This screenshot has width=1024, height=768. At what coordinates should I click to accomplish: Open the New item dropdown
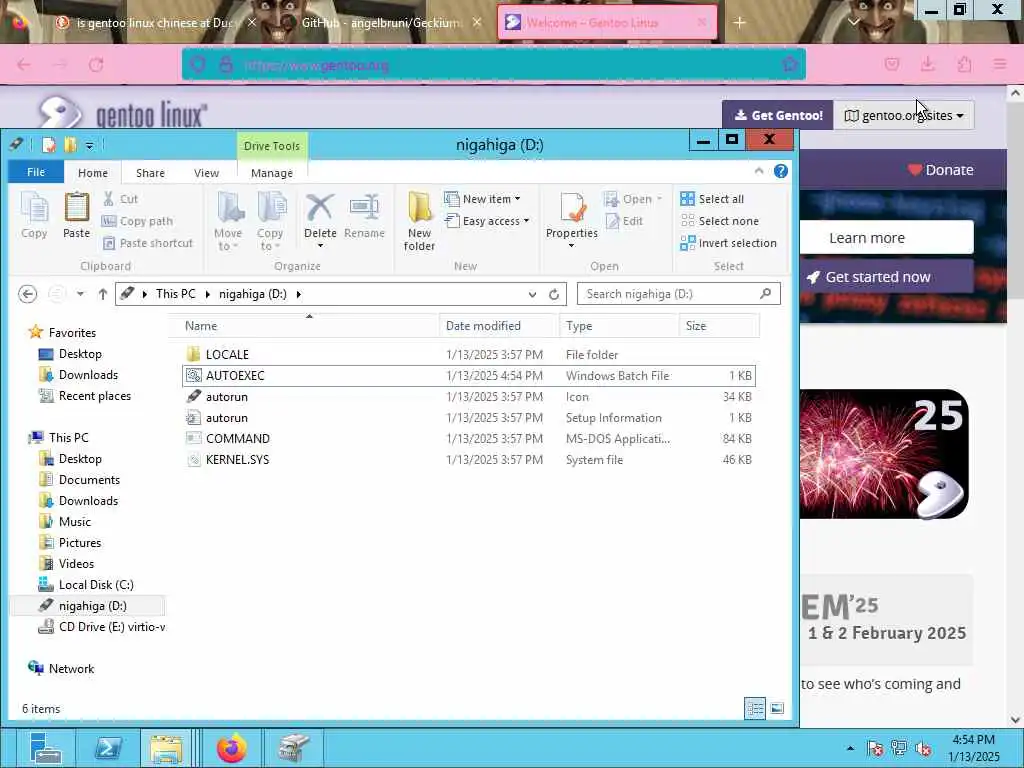482,199
